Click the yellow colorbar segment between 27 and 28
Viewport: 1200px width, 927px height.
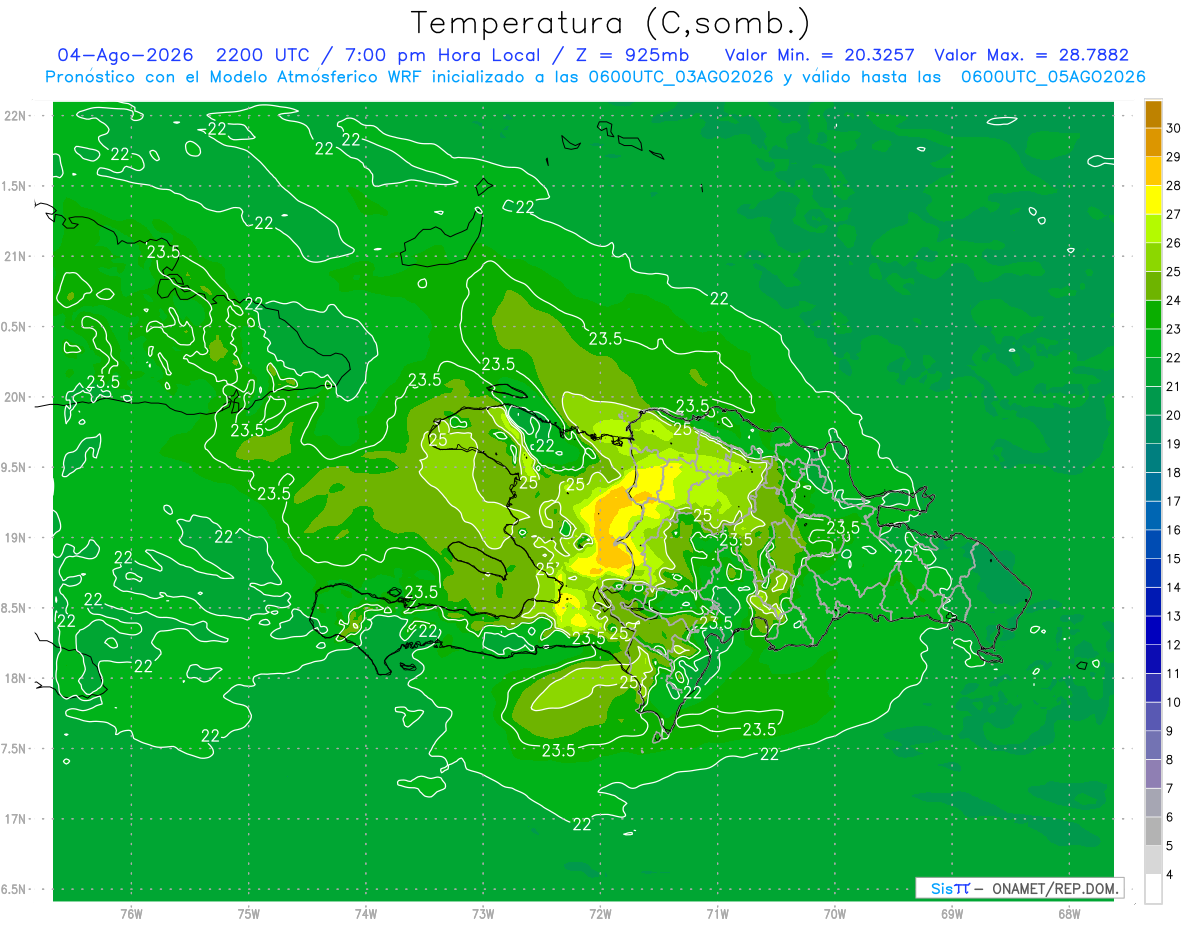(1153, 200)
